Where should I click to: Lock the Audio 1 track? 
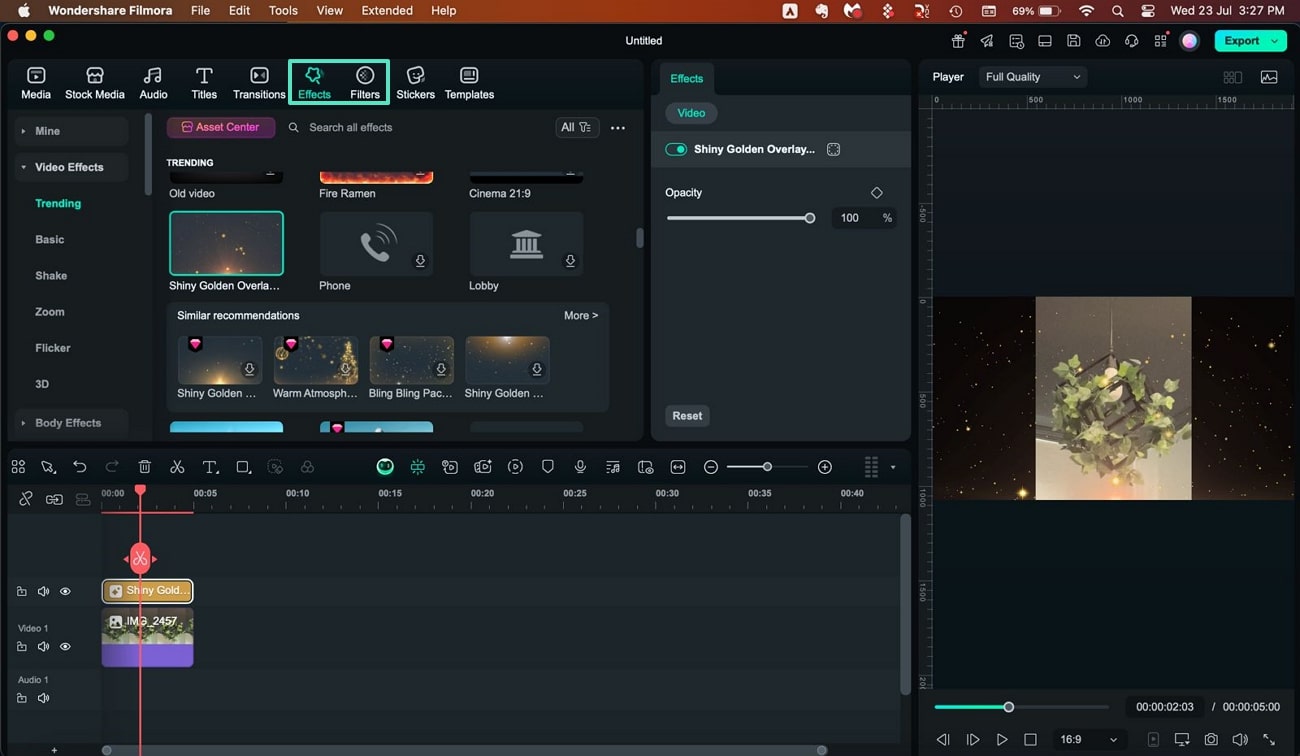[x=22, y=698]
